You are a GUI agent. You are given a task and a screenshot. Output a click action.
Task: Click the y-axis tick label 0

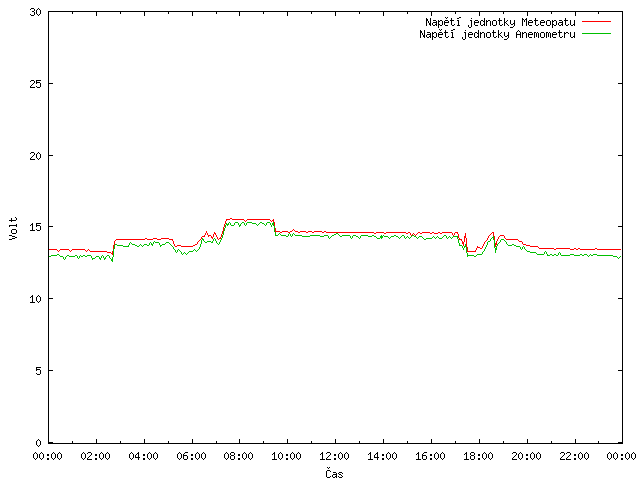[x=38, y=443]
